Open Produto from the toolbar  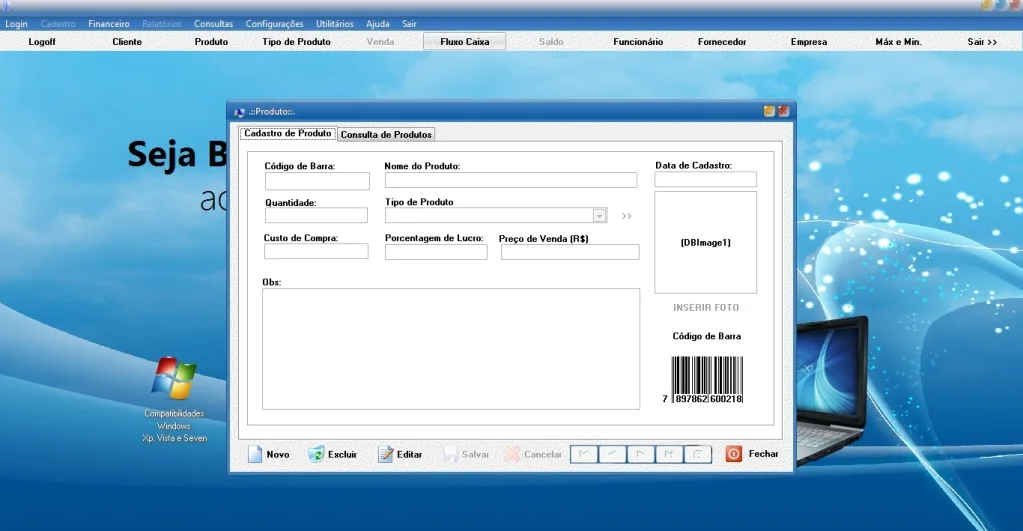[x=211, y=42]
